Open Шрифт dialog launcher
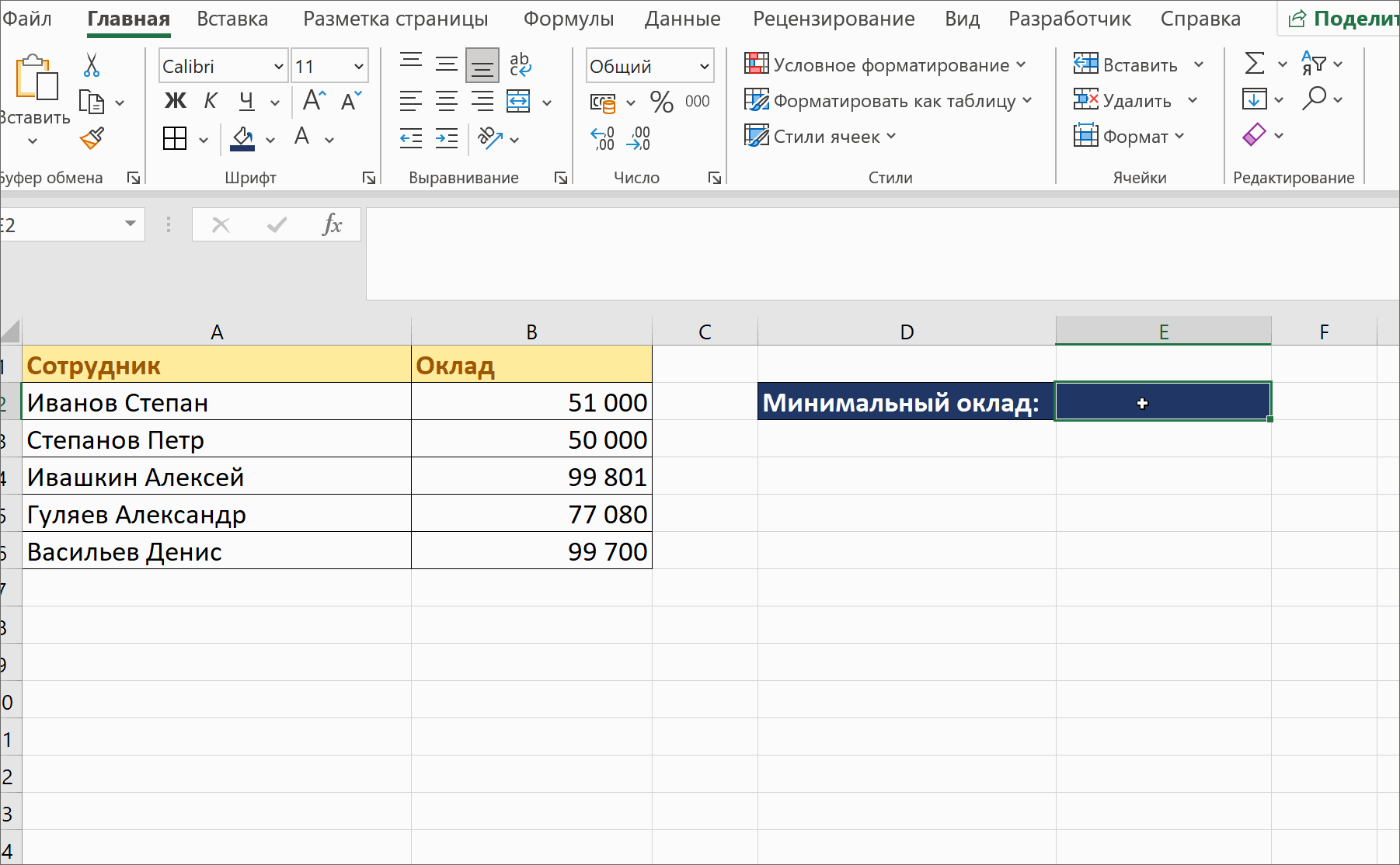 (369, 178)
